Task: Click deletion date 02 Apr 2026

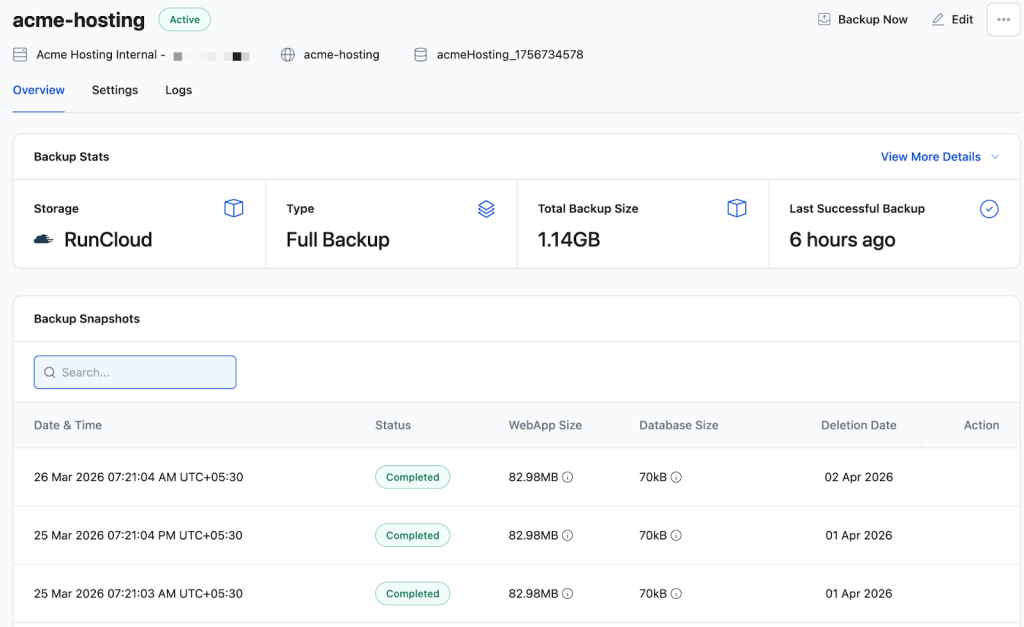Action: [859, 477]
